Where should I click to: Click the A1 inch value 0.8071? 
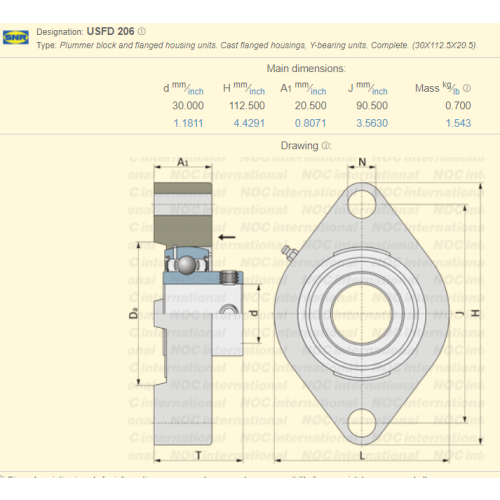click(x=310, y=123)
